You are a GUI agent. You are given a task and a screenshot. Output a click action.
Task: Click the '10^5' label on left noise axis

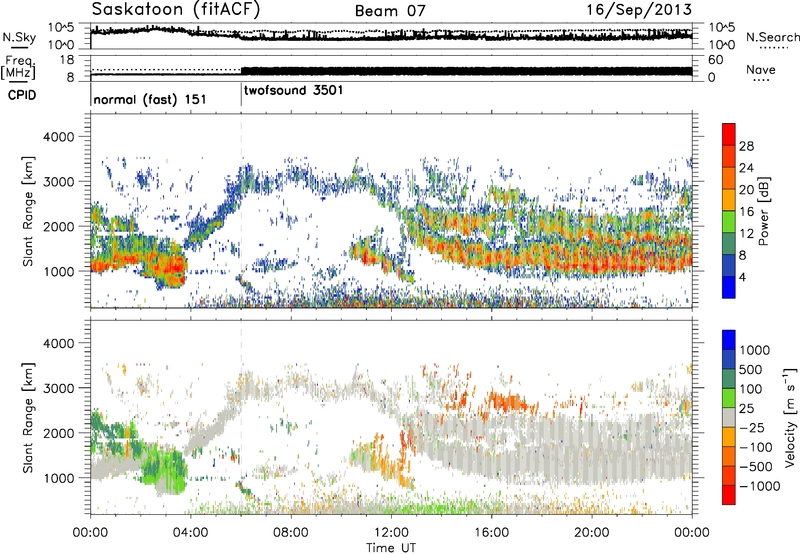pyautogui.click(x=61, y=28)
